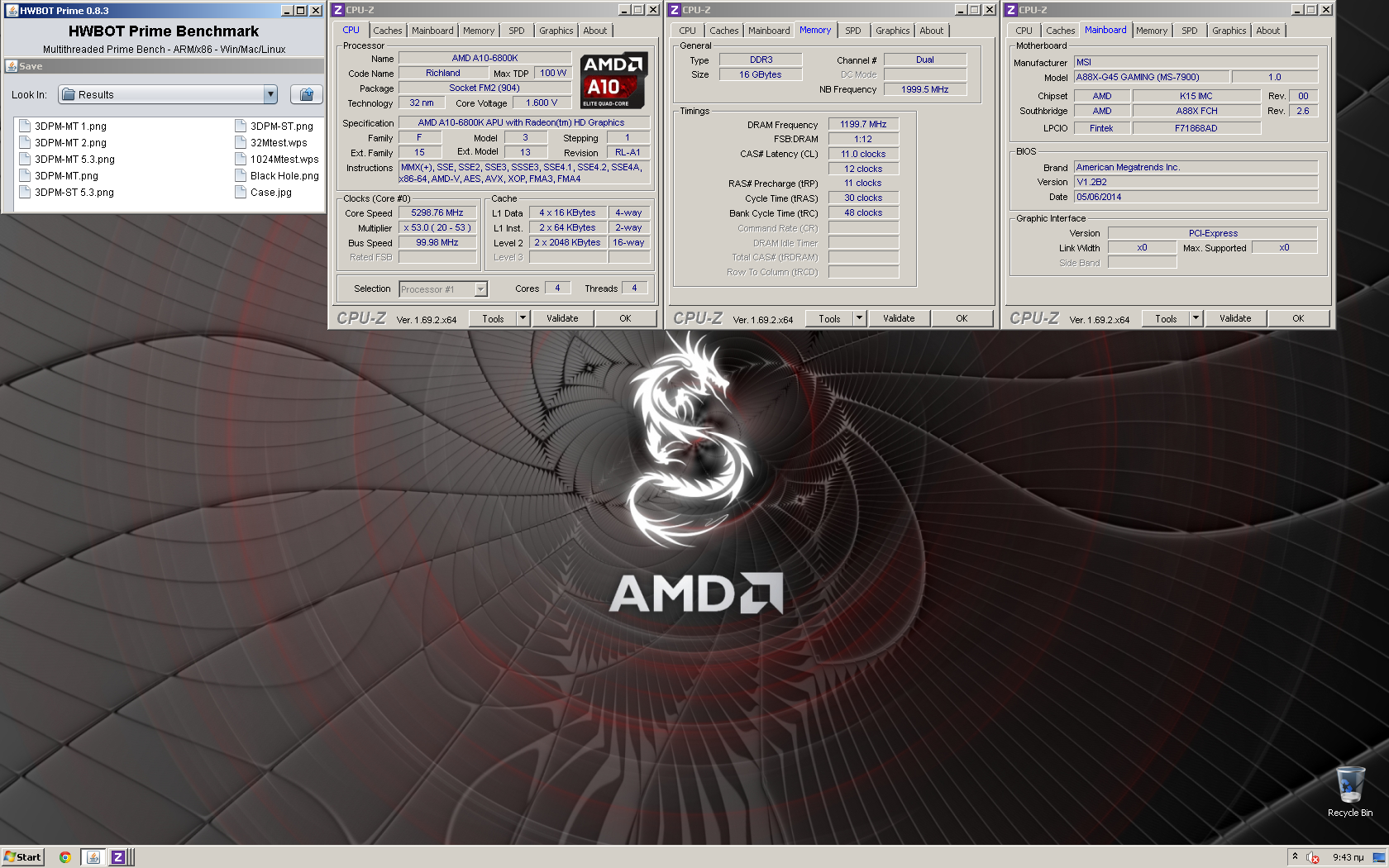This screenshot has width=1389, height=868.
Task: Switch to CPU tab in Memory CPU-Z window
Action: (687, 31)
